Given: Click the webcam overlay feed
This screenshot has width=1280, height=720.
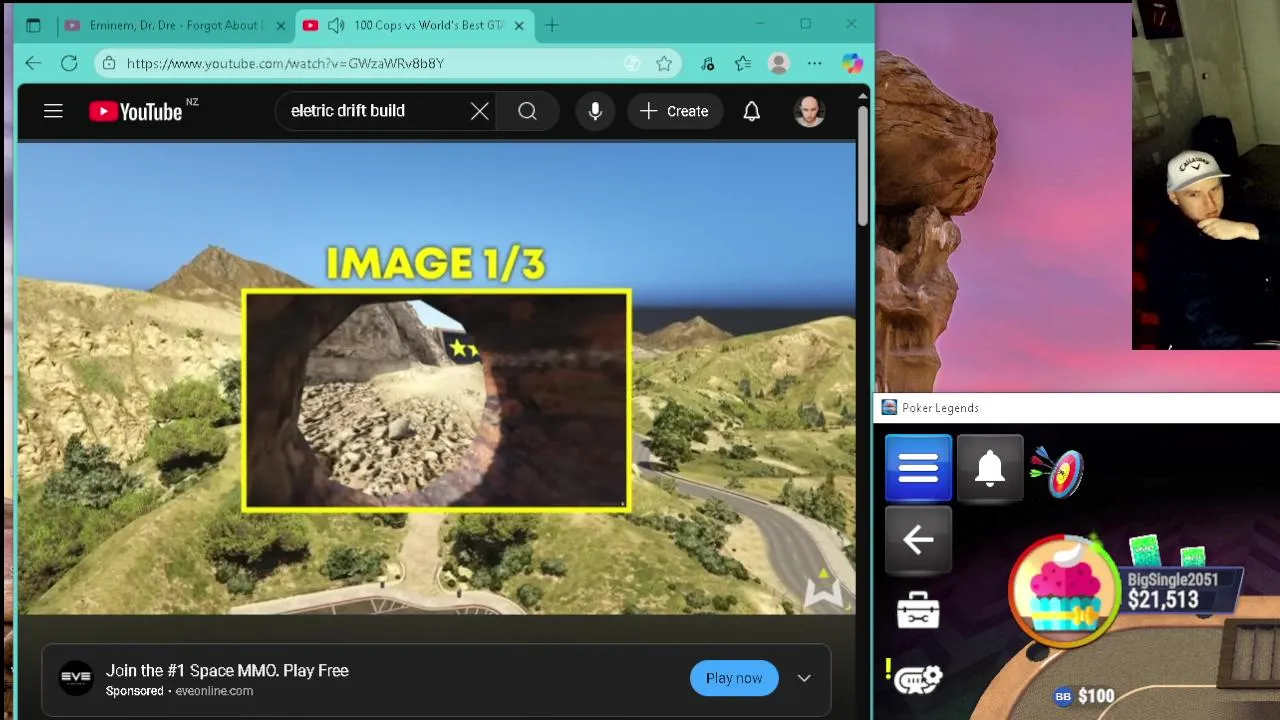Looking at the screenshot, I should coord(1206,175).
